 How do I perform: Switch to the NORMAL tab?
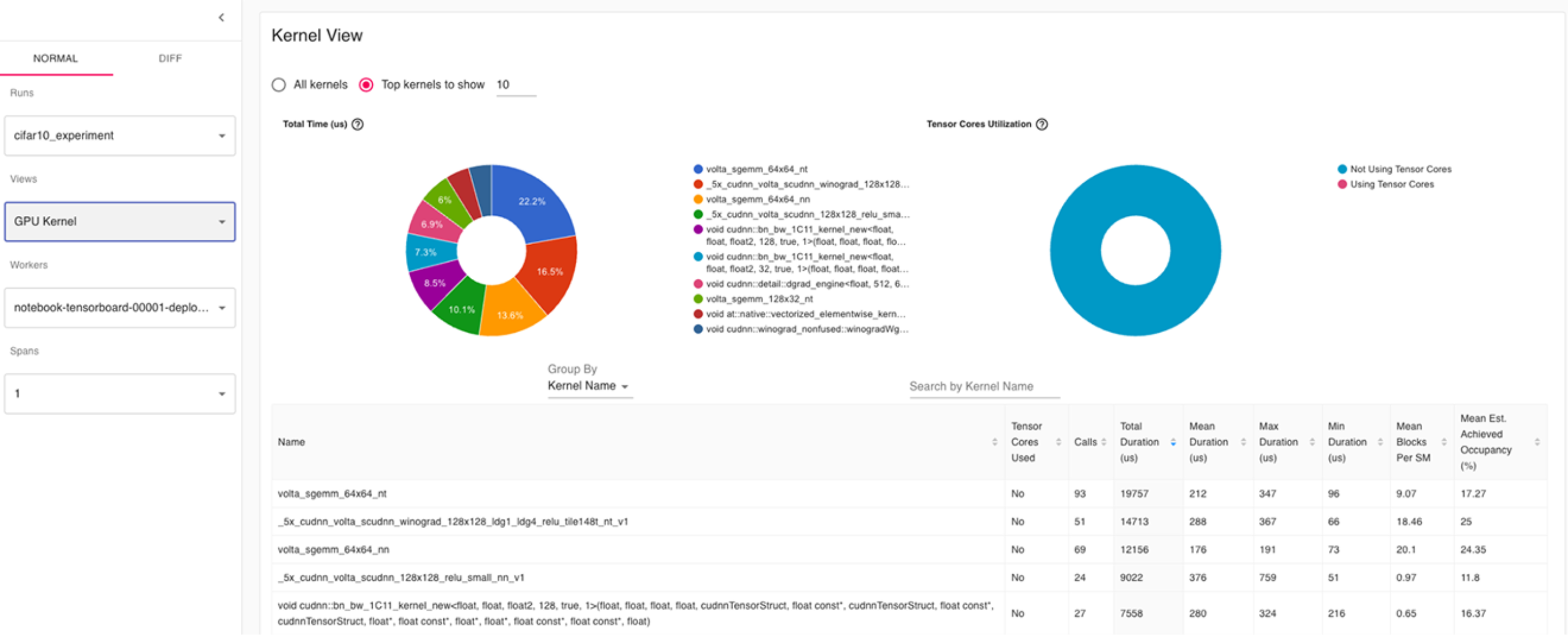[x=55, y=58]
